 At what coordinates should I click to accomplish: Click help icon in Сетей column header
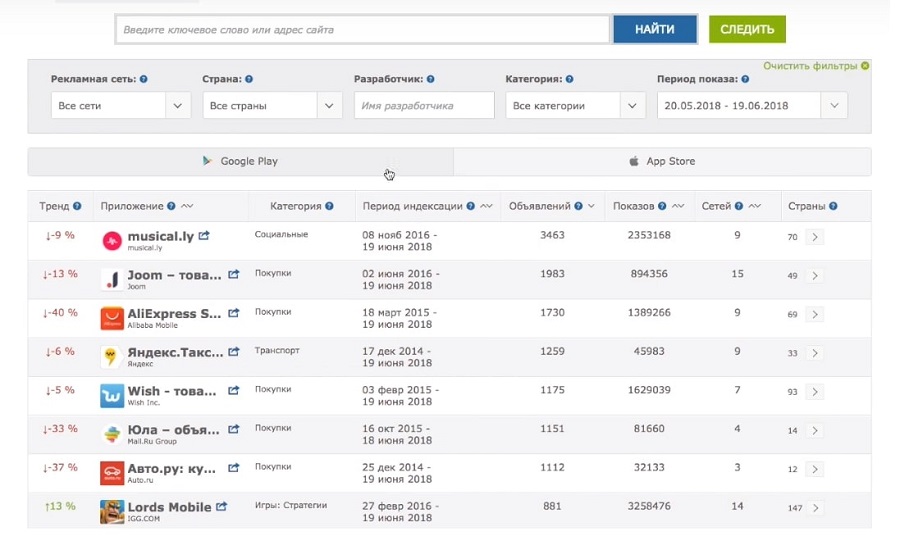pos(739,206)
